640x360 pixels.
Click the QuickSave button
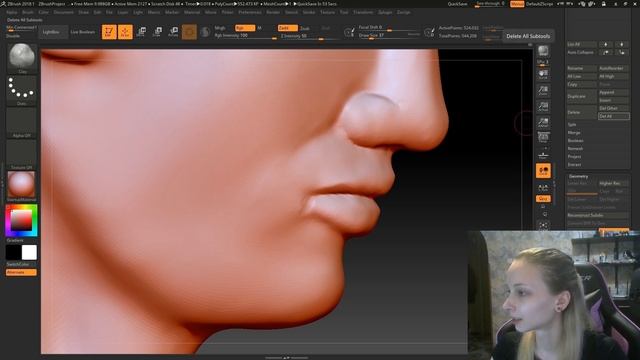tap(458, 4)
